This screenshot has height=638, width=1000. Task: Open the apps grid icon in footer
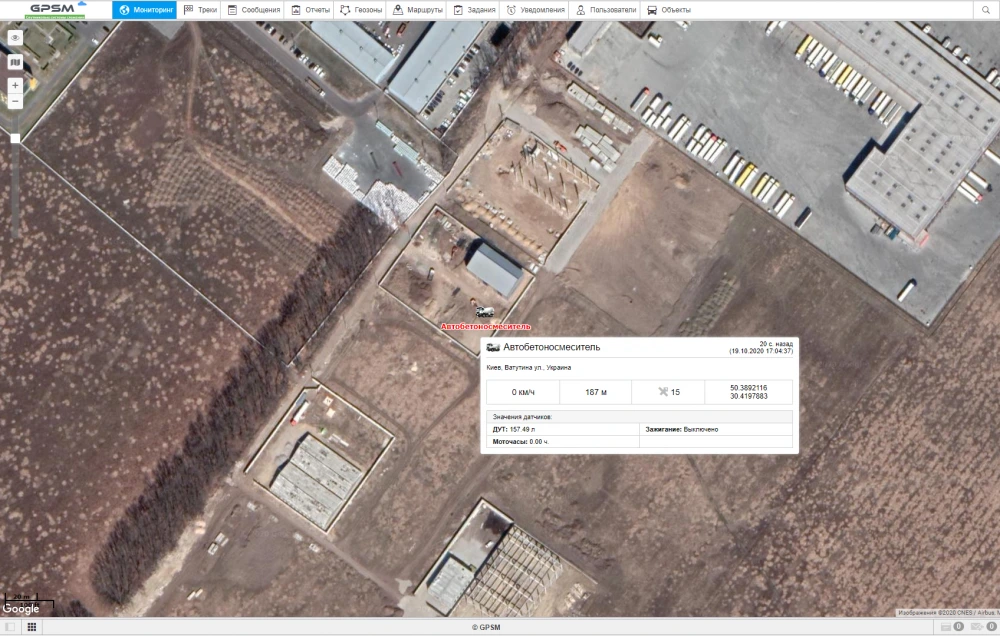(x=31, y=627)
